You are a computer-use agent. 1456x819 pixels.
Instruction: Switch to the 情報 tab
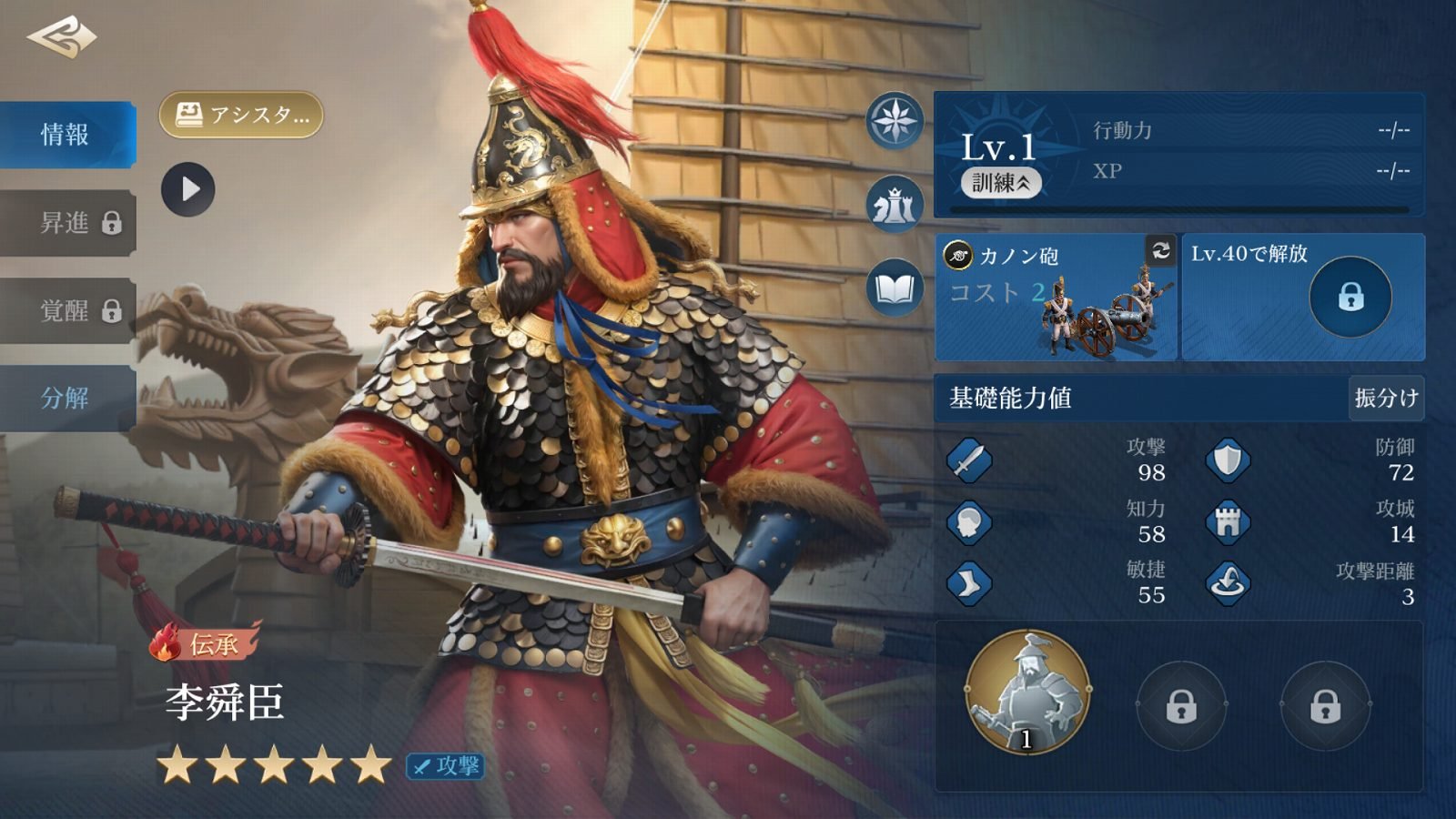67,135
